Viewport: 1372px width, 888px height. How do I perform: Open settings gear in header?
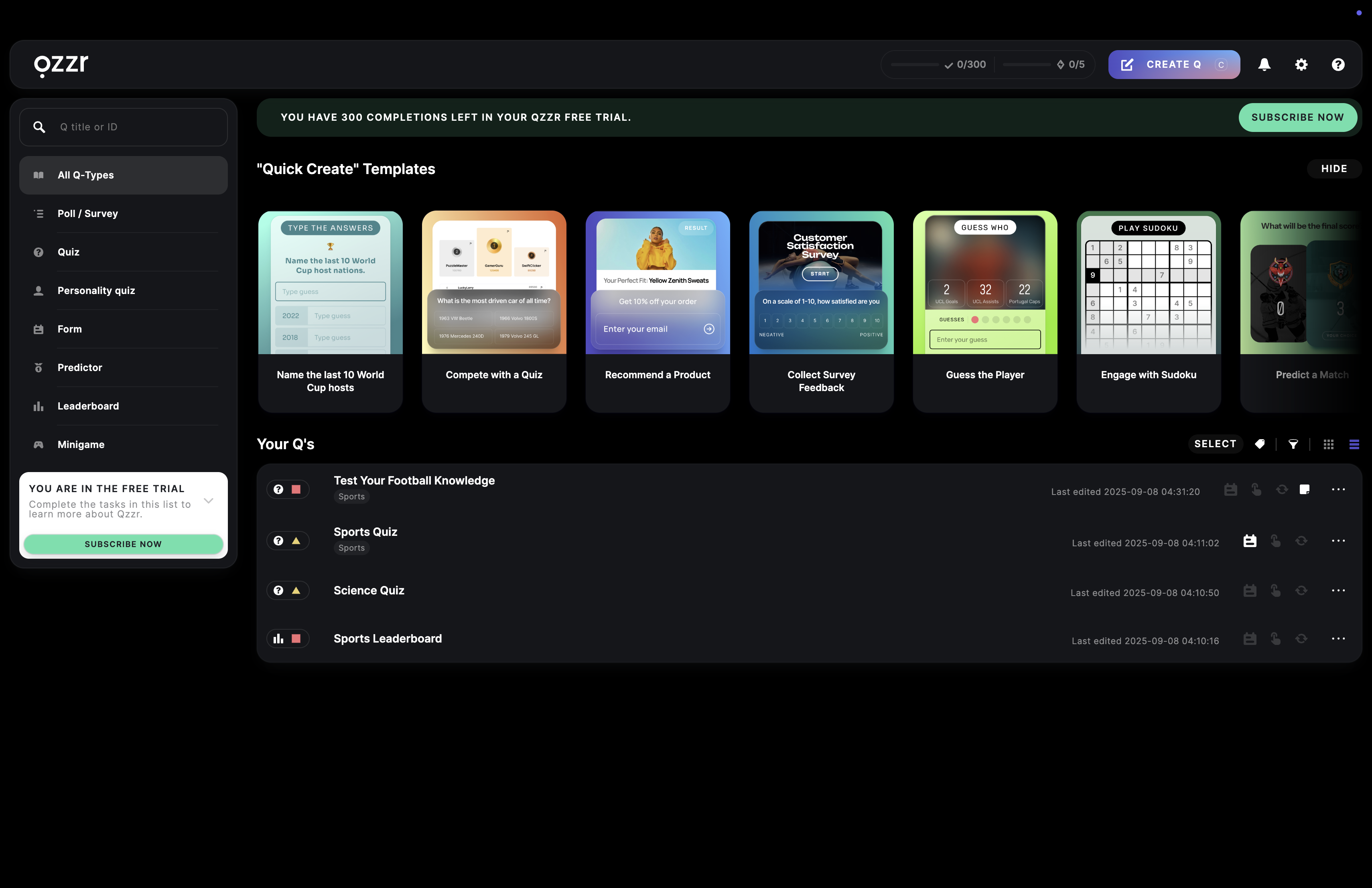1301,65
